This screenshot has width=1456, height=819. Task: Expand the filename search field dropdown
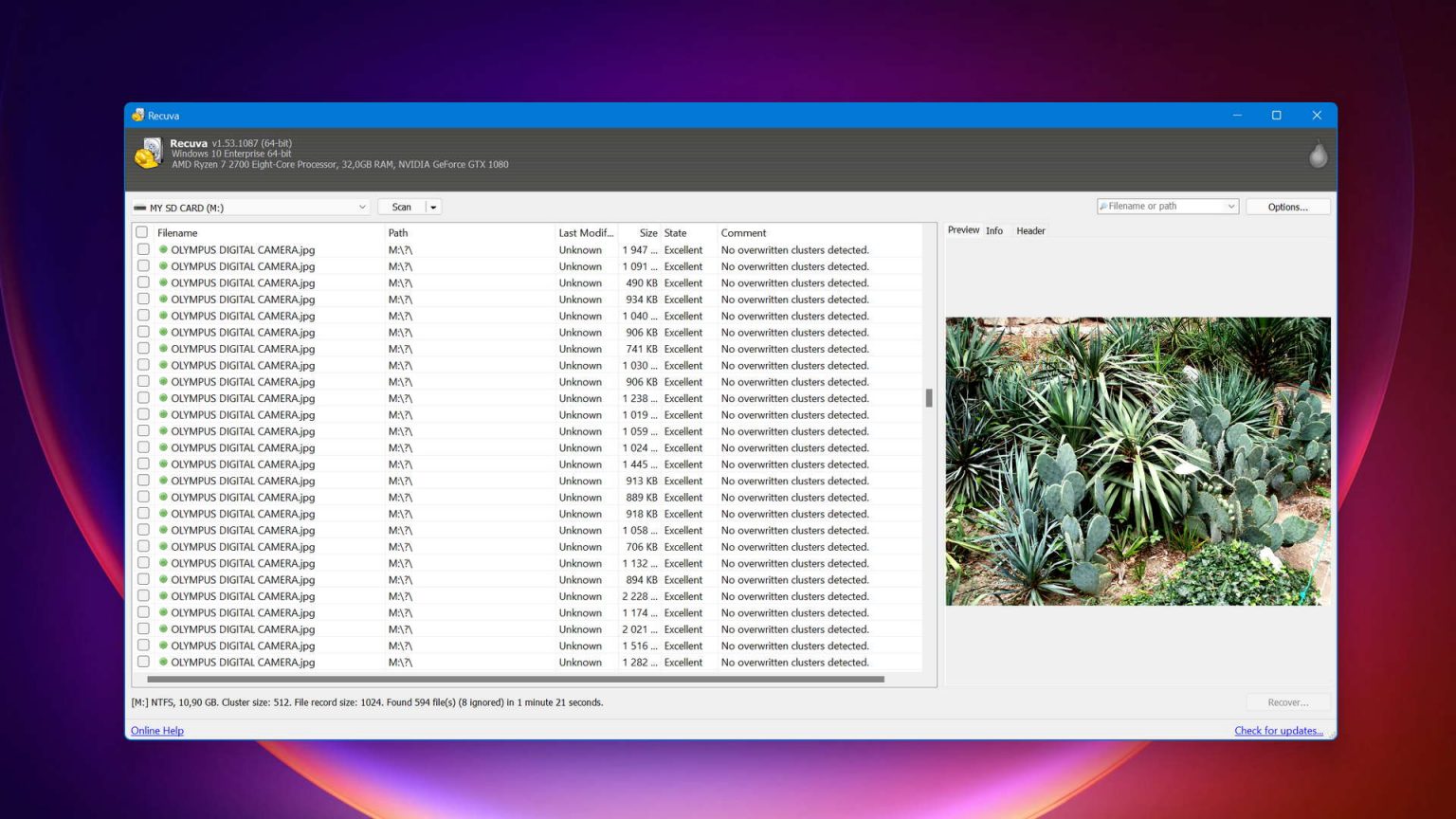1230,206
